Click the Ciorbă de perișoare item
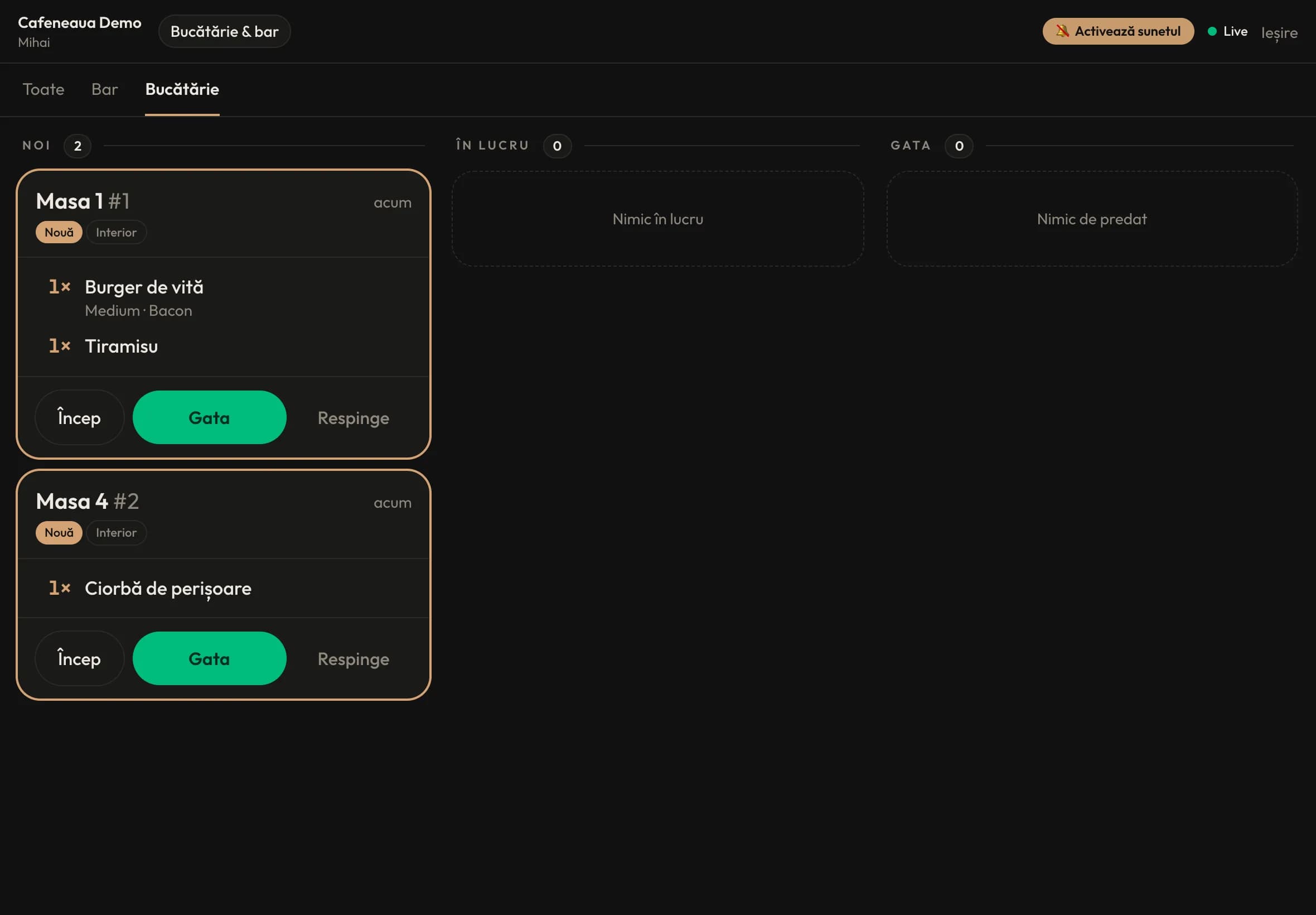Screen dimensions: 1316x915 point(168,589)
